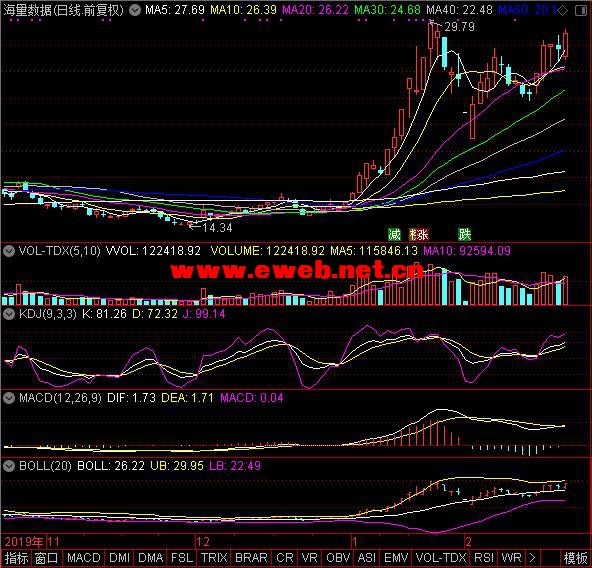
Task: Select the RSI indicator tab
Action: [x=484, y=558]
